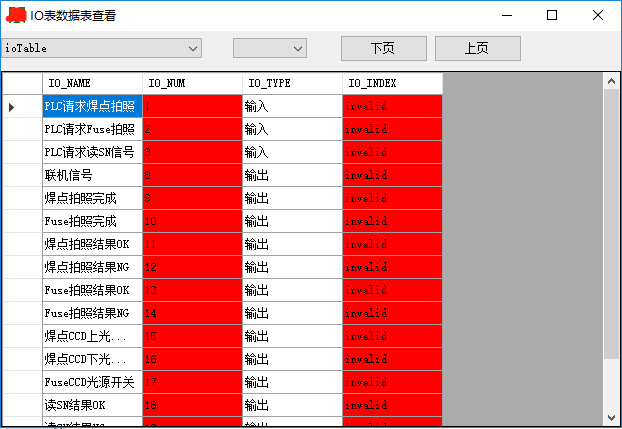Screen dimensions: 622x429
Task: Click IO_NUM cell with value 1
Action: point(192,106)
